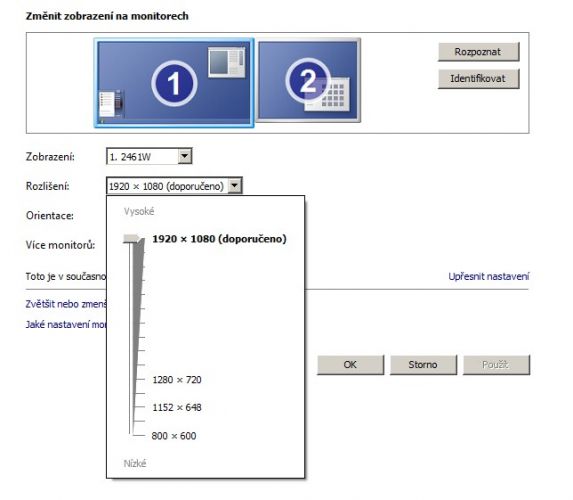Click the number 2 circle icon

tap(308, 80)
